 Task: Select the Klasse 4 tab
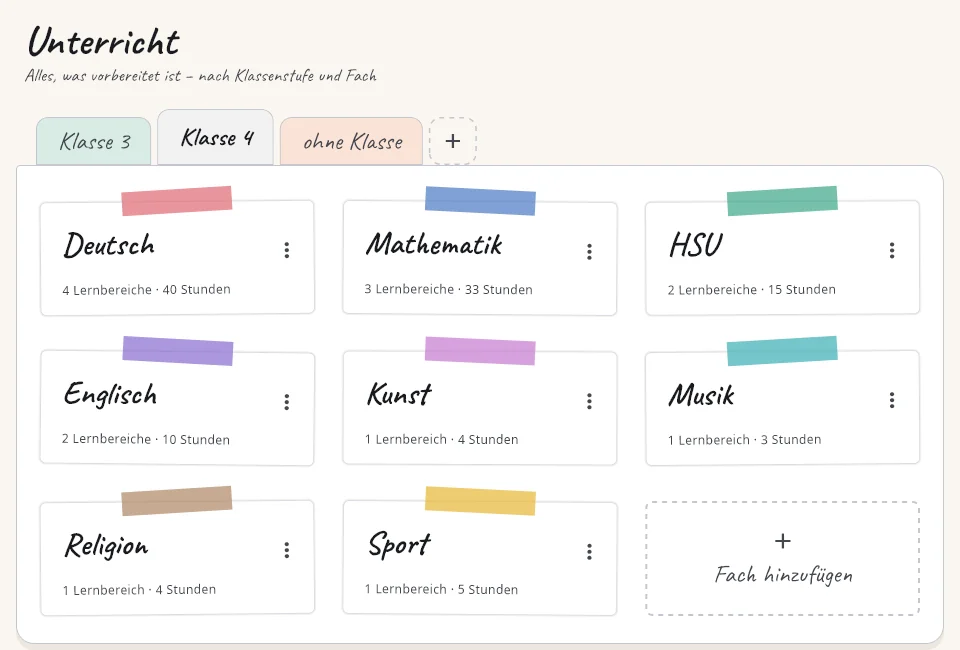pos(216,138)
